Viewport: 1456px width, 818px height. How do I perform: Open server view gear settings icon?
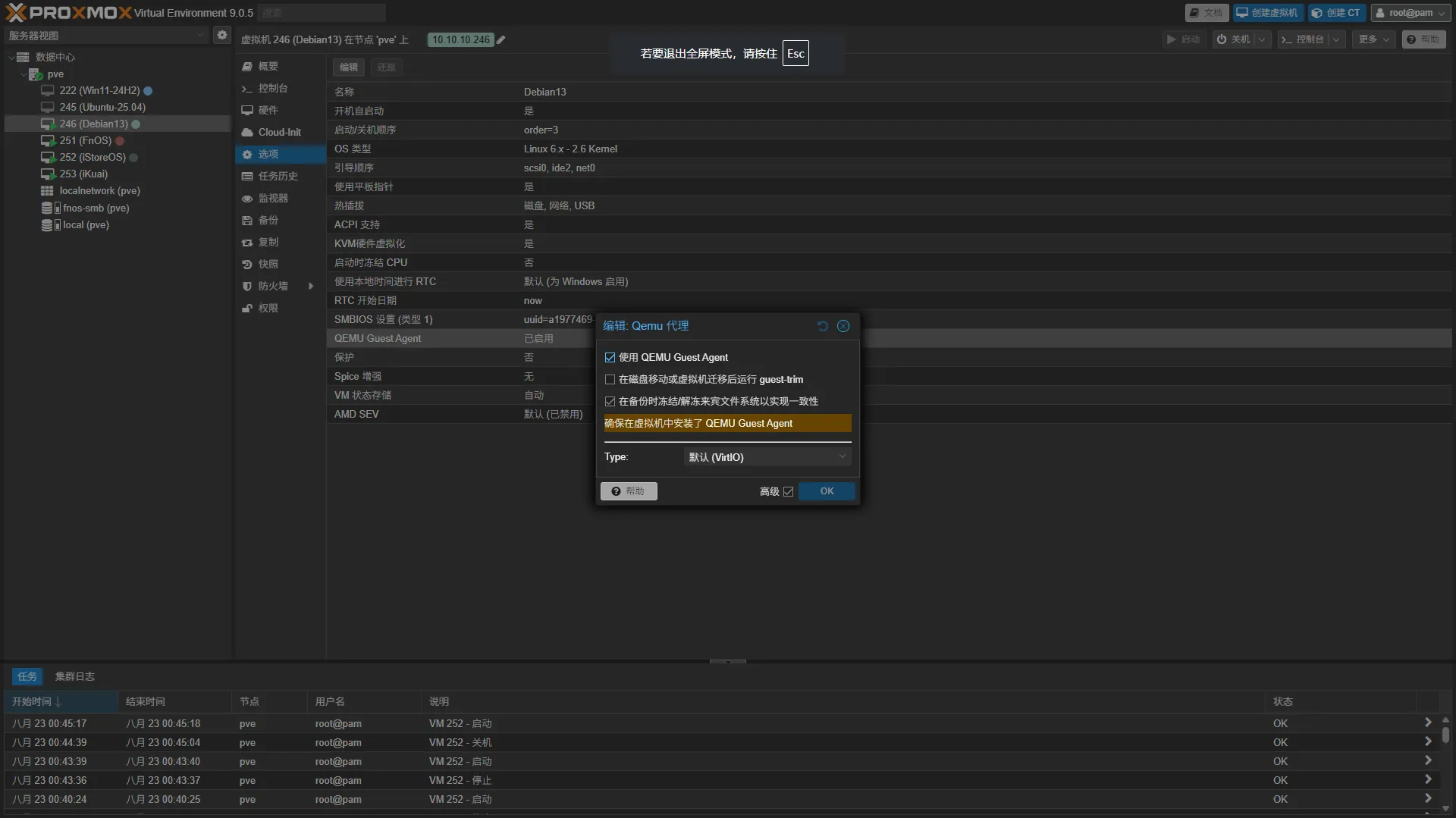[x=221, y=35]
